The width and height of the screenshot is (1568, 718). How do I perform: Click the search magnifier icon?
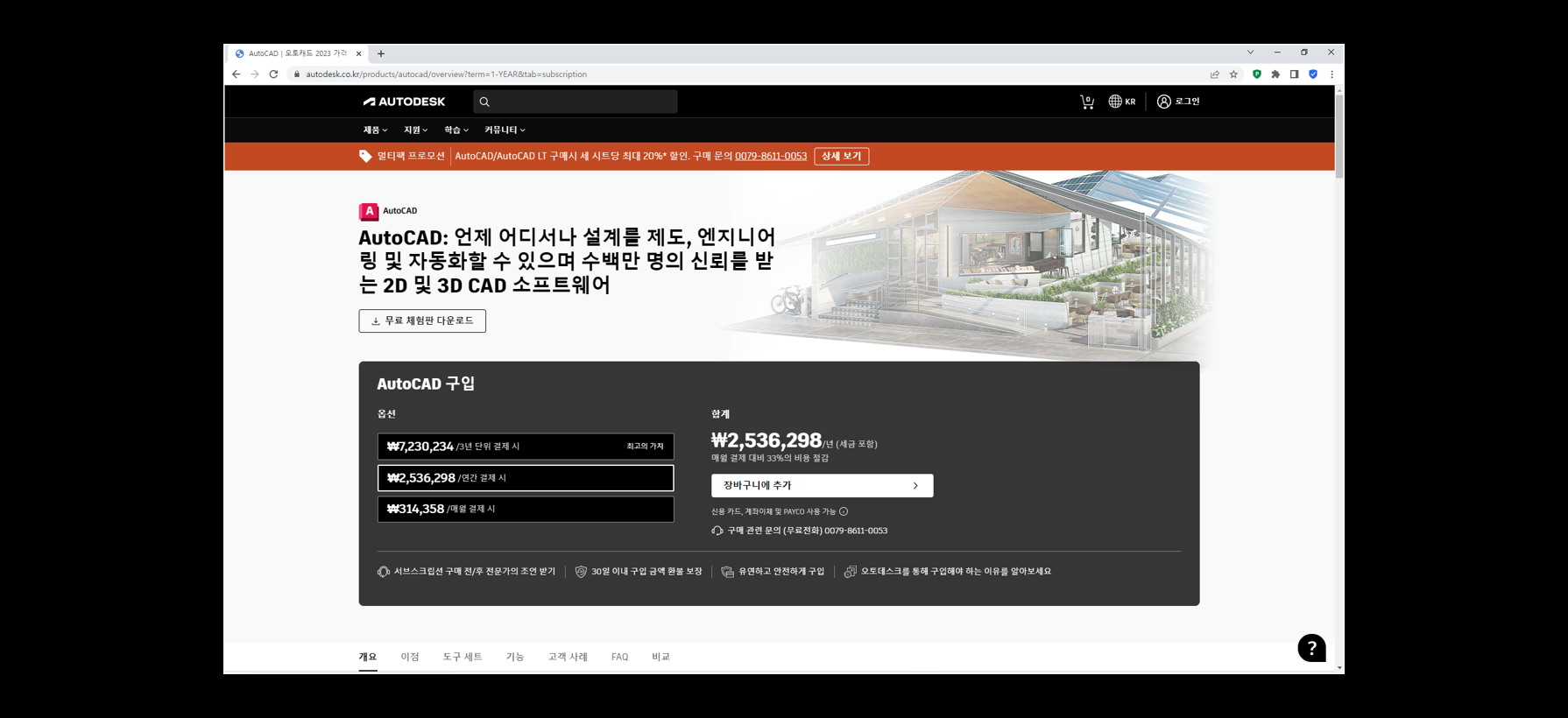tap(484, 102)
